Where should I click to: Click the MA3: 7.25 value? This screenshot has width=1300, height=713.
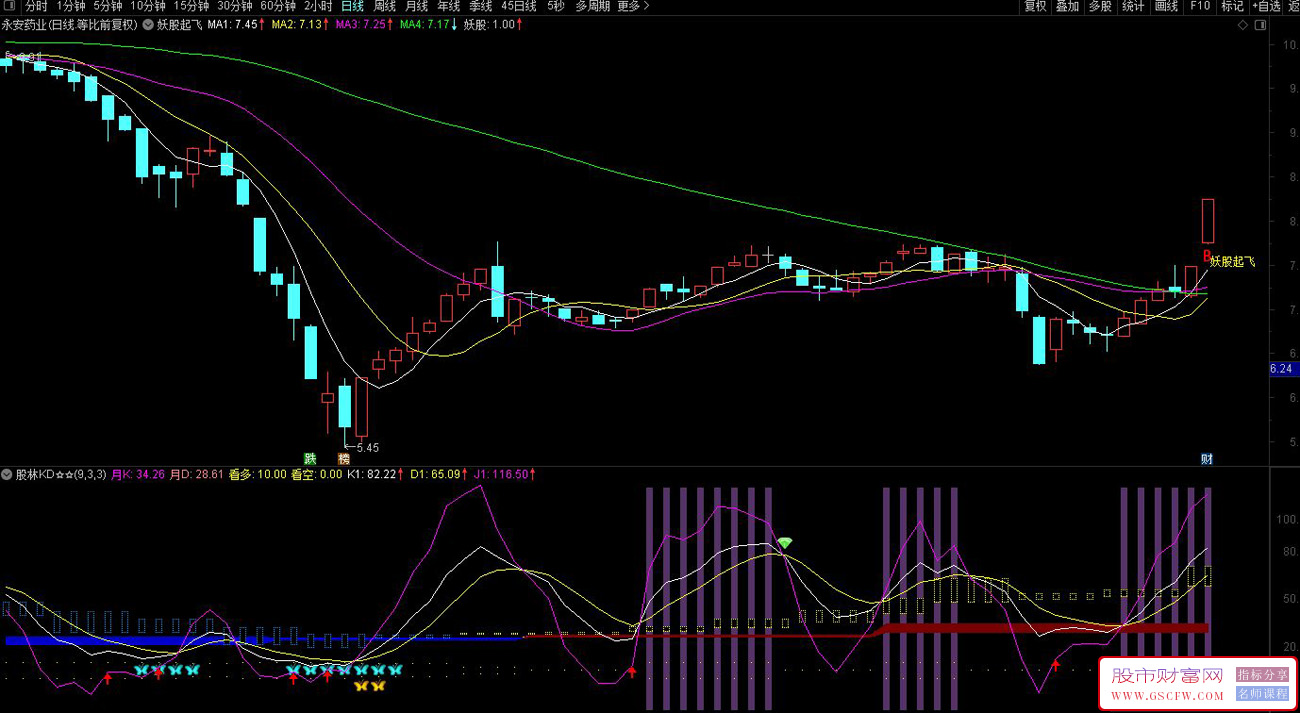[361, 24]
